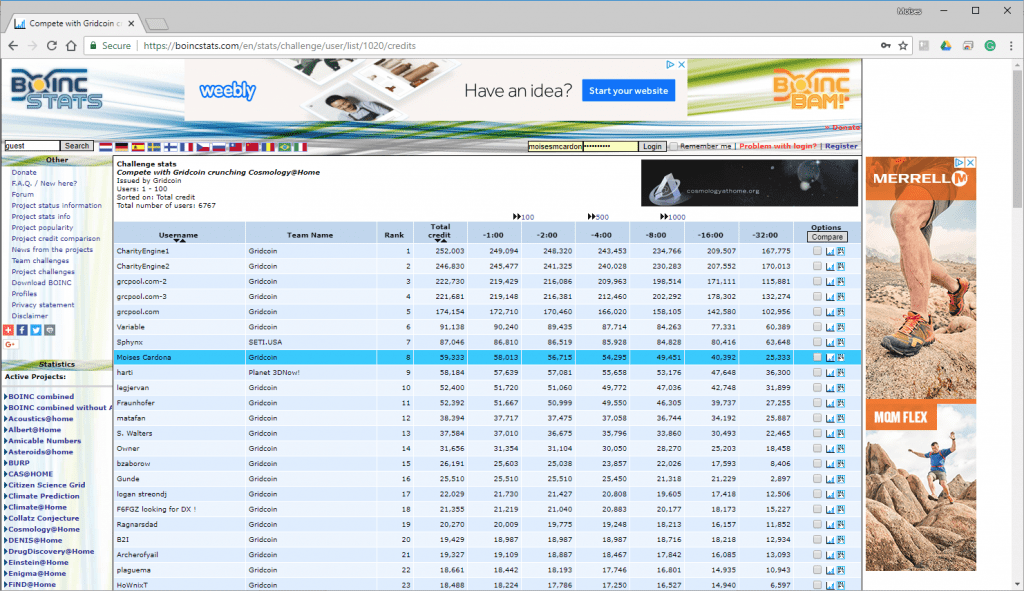Click the Compare button

[827, 238]
